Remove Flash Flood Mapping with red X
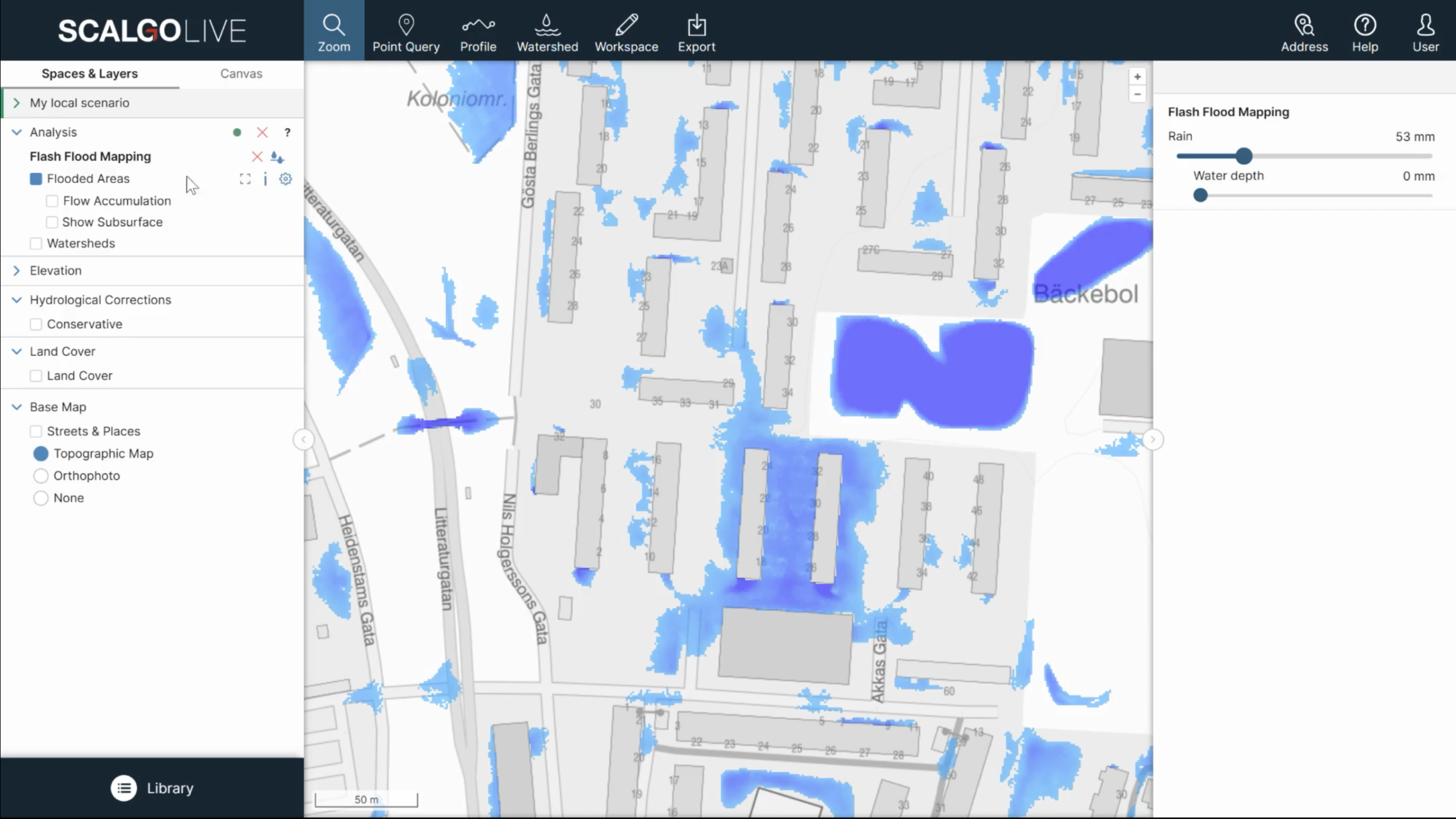 click(257, 157)
